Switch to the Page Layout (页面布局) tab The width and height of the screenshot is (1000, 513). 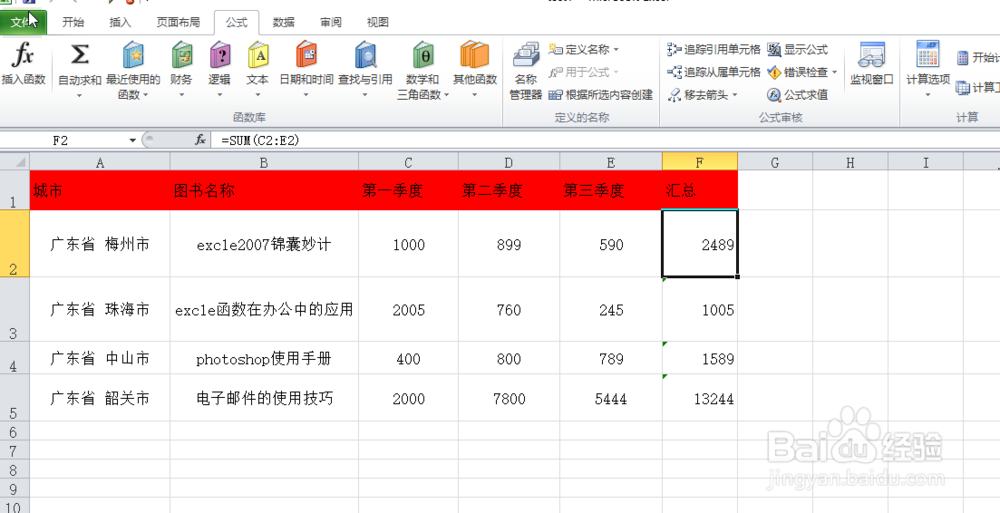(178, 22)
